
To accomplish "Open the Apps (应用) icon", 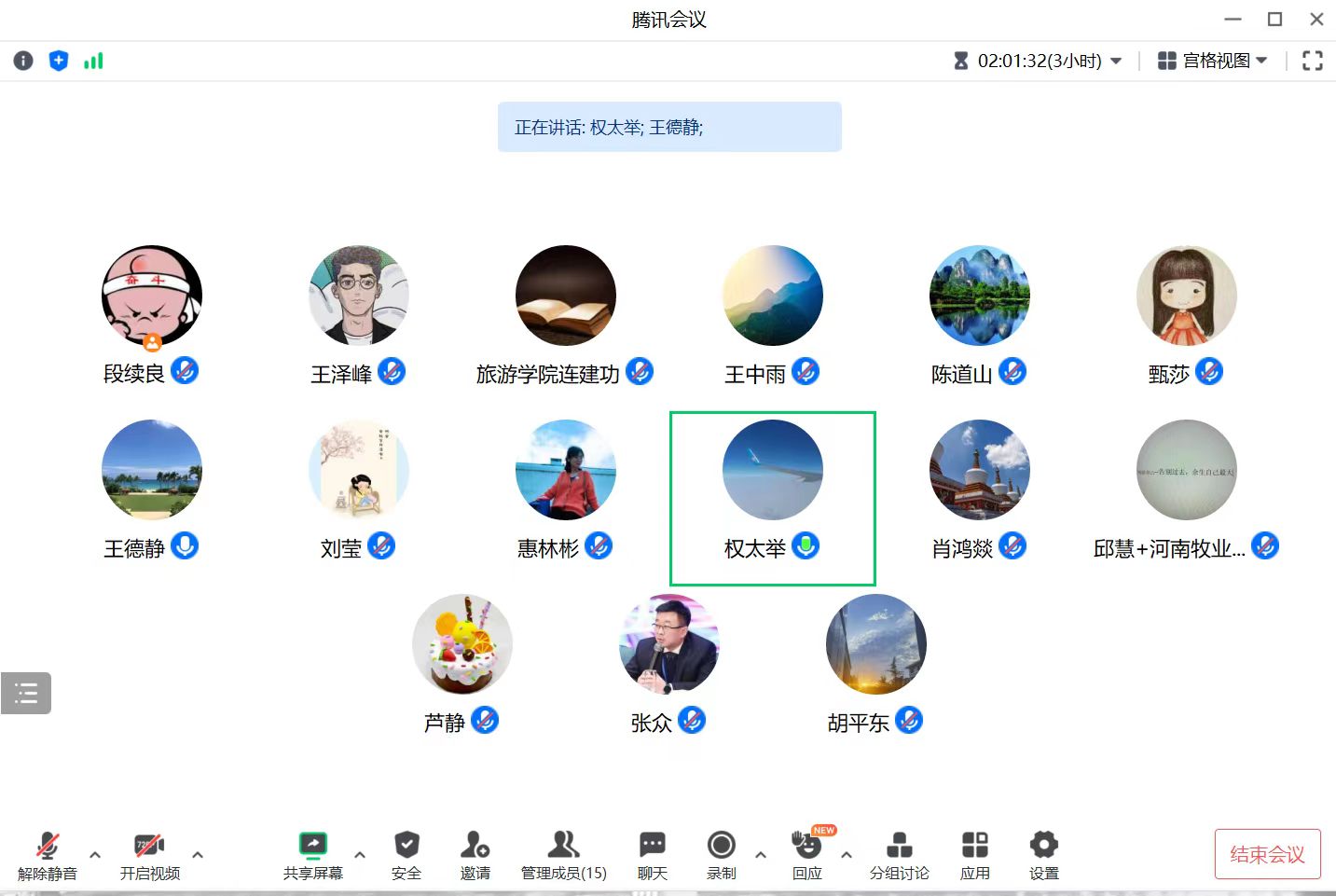I will tap(974, 854).
